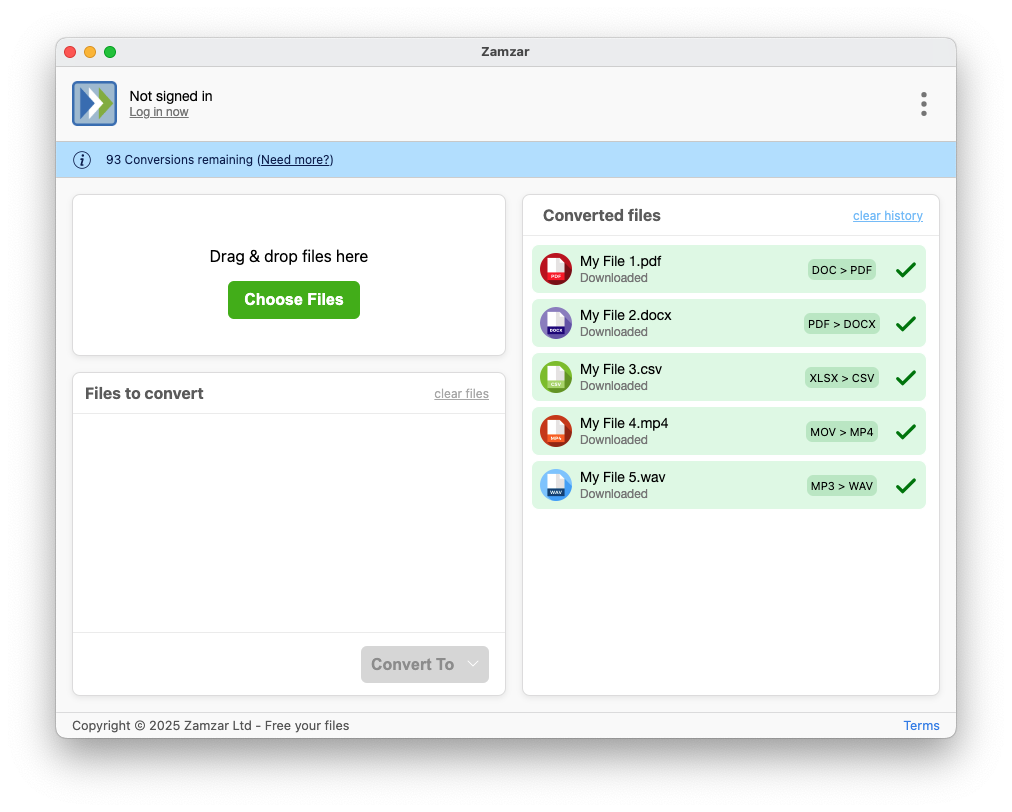Image resolution: width=1012 pixels, height=812 pixels.
Task: Click the DOCX file icon for My File 2
Action: (x=556, y=323)
